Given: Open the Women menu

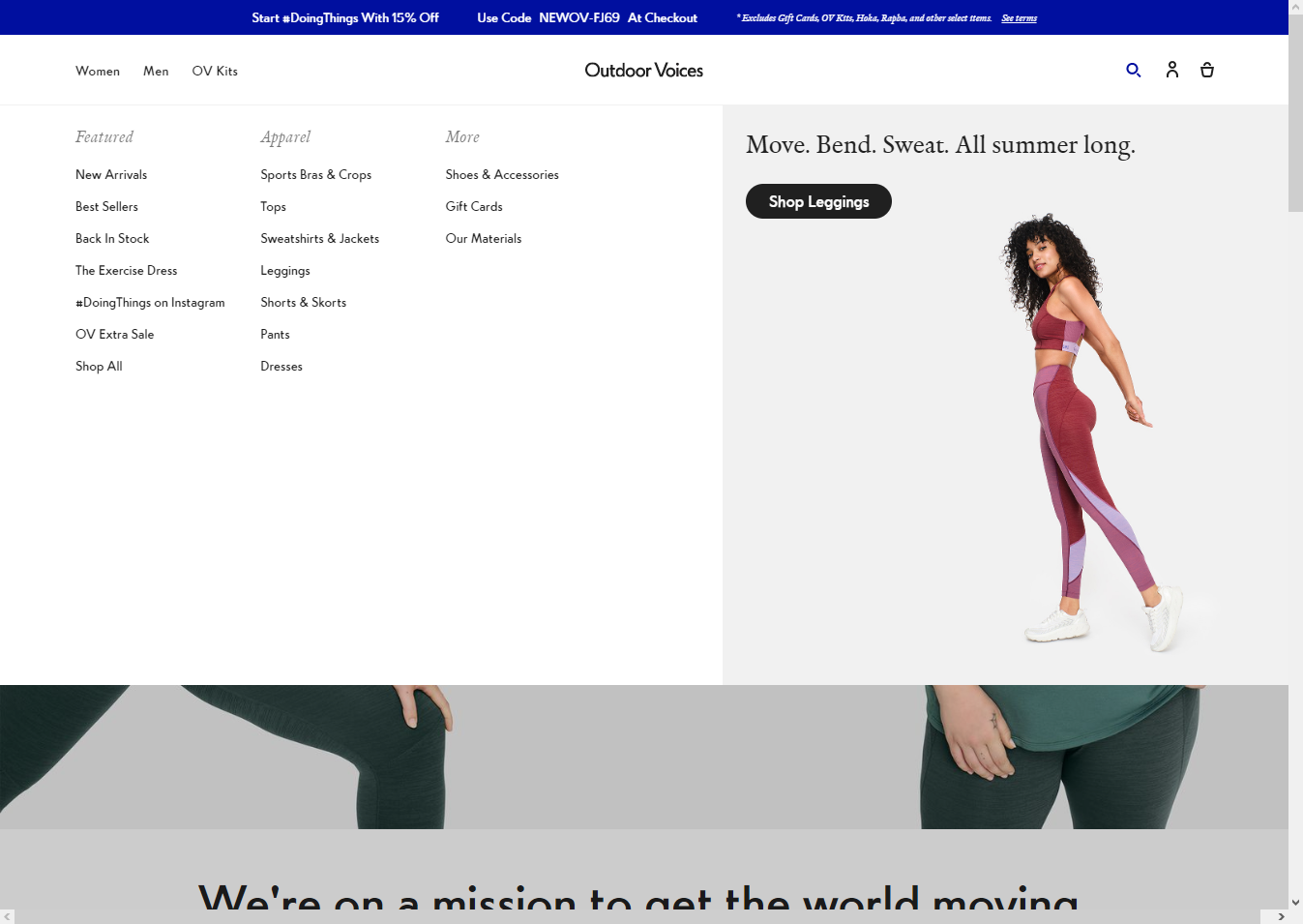Looking at the screenshot, I should (x=98, y=72).
